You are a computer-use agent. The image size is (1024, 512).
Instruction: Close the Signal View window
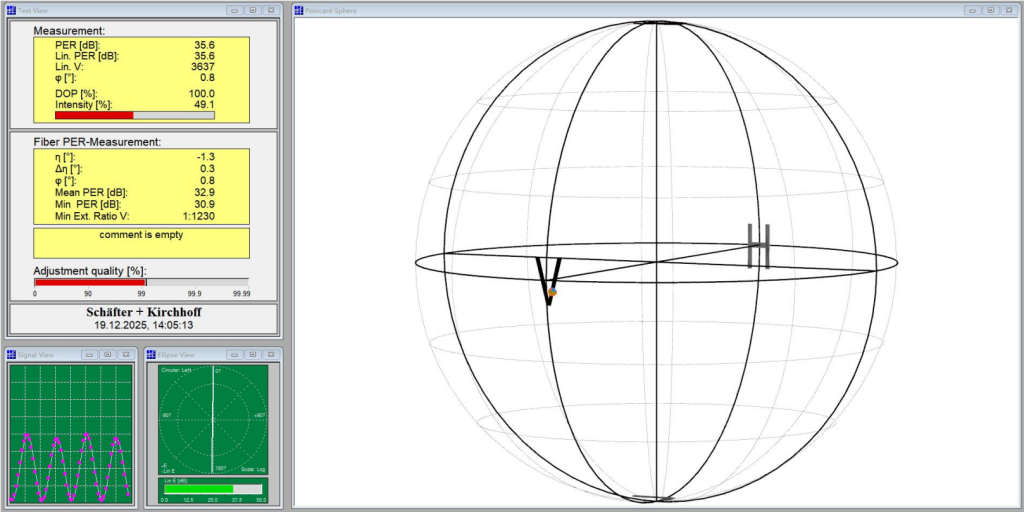pyautogui.click(x=126, y=355)
